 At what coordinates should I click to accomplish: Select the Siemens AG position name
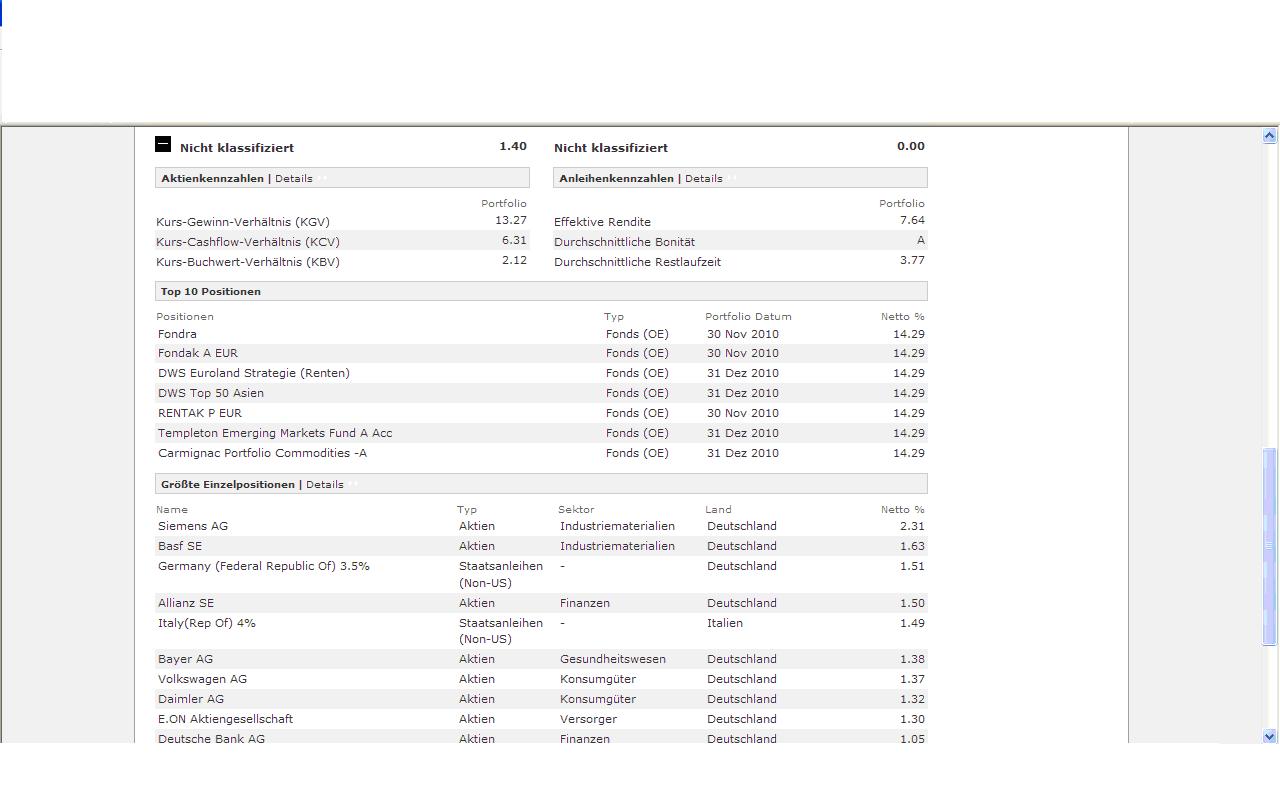click(193, 526)
